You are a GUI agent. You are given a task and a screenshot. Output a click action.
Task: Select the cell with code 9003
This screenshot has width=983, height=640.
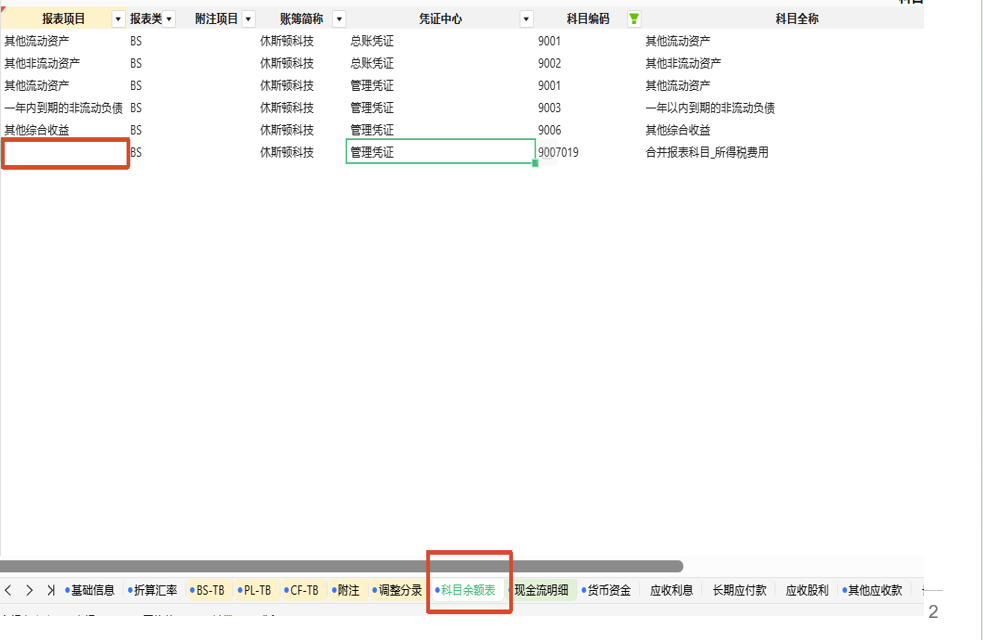(x=549, y=108)
